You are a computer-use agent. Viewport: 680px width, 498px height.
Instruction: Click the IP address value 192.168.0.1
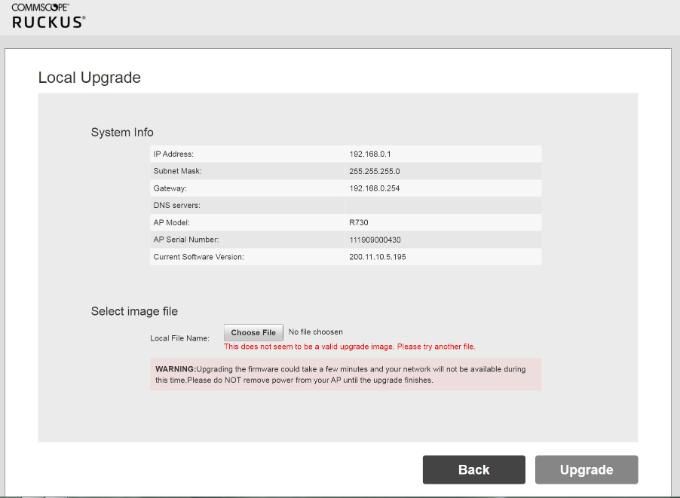click(370, 154)
